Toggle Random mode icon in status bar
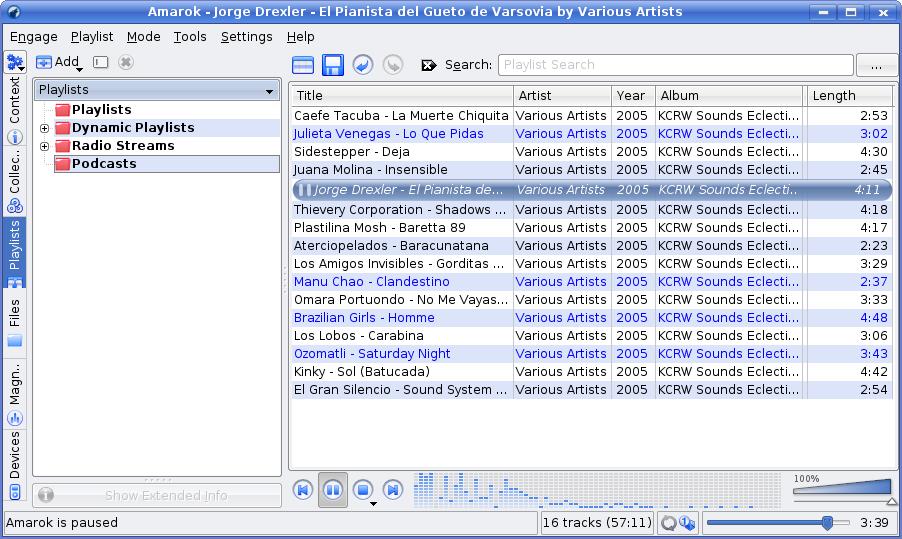 pyautogui.click(x=687, y=522)
